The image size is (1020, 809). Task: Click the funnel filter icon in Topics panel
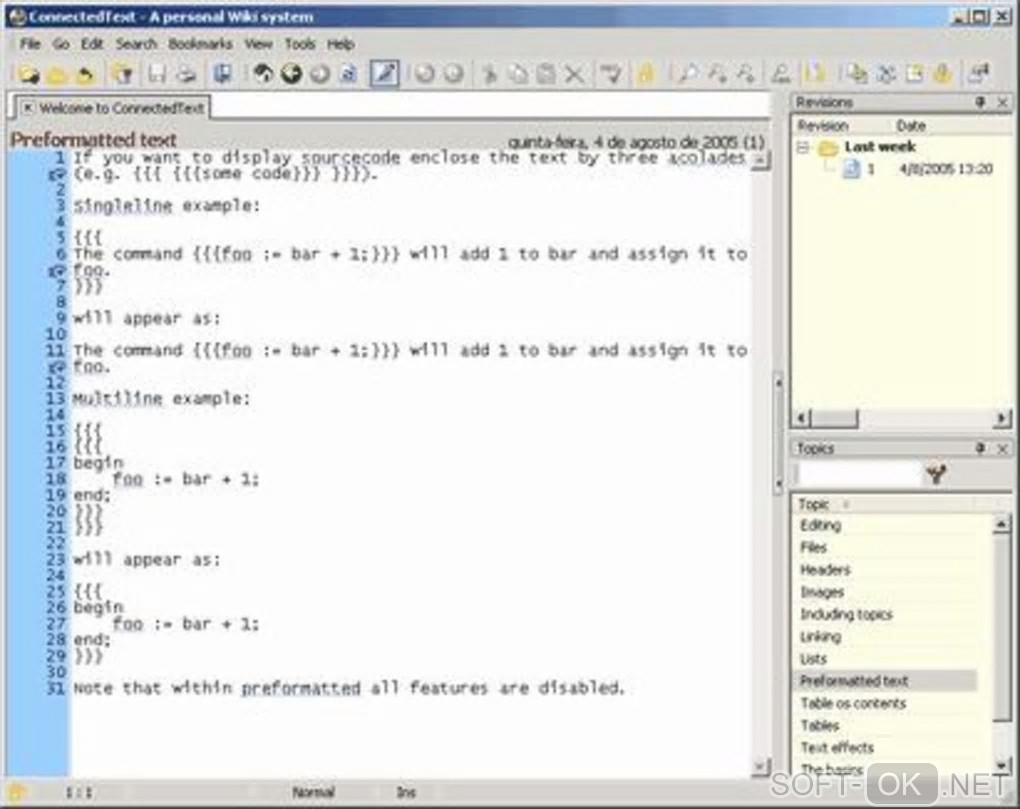tap(936, 474)
